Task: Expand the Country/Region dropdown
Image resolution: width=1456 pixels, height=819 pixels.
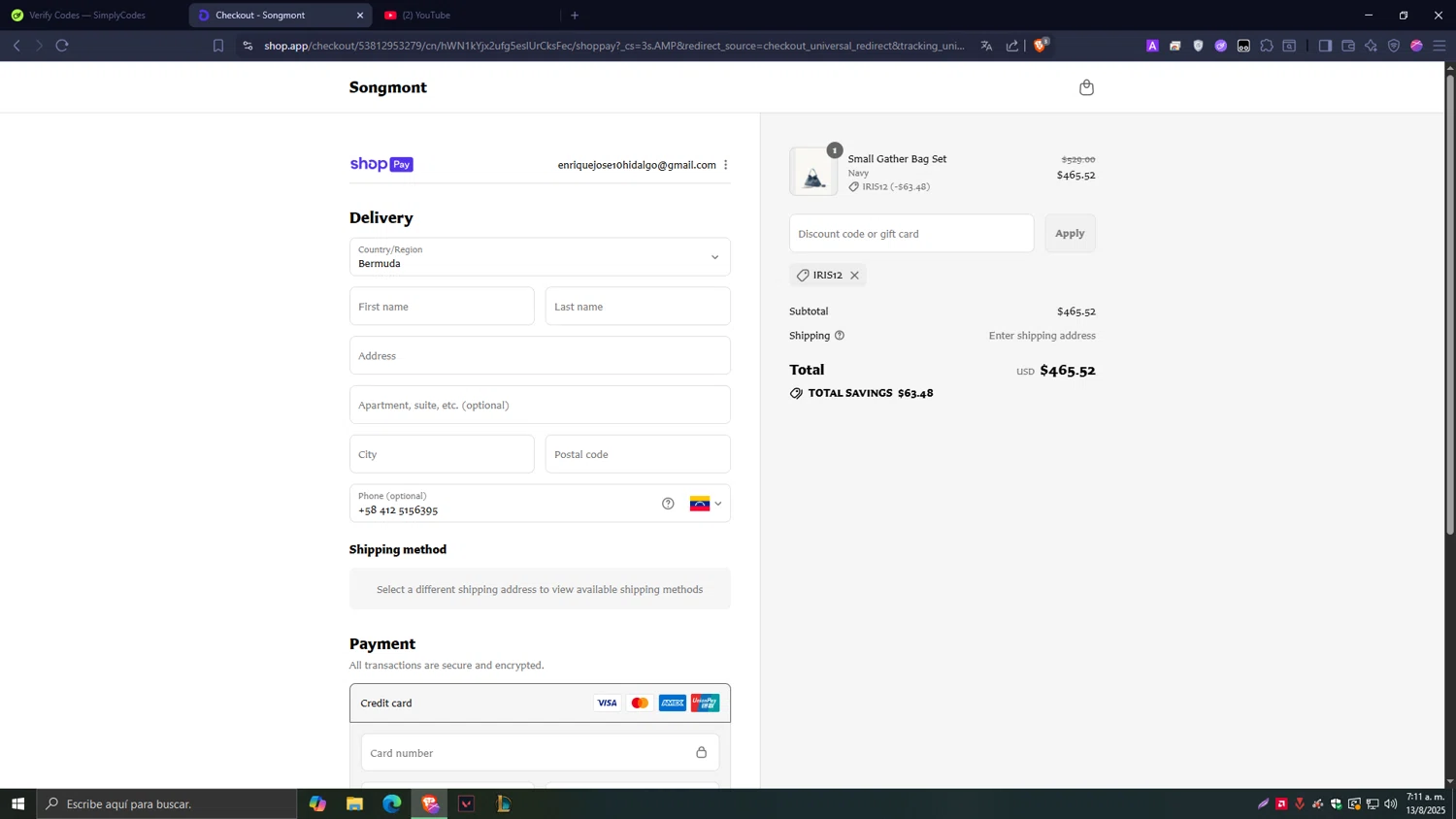Action: [x=540, y=257]
